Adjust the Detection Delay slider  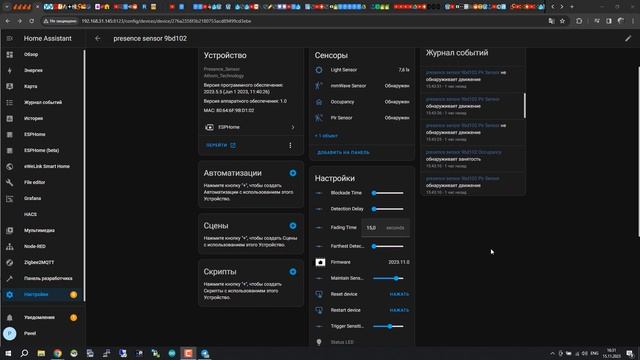(x=388, y=209)
